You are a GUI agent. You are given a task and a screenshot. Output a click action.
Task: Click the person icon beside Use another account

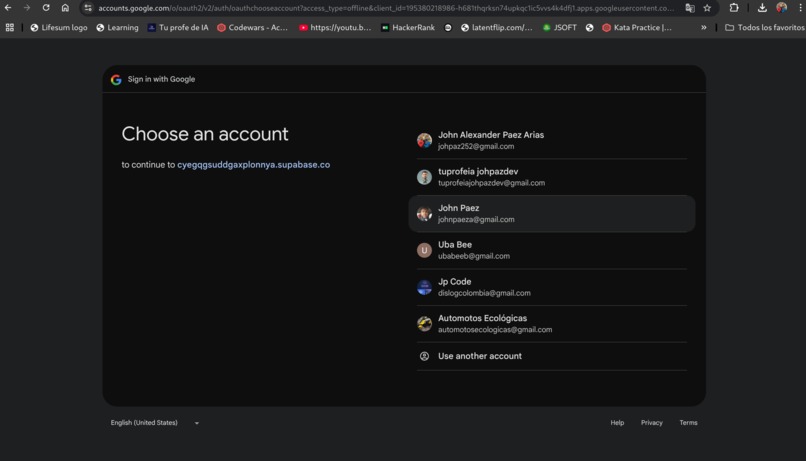click(424, 356)
